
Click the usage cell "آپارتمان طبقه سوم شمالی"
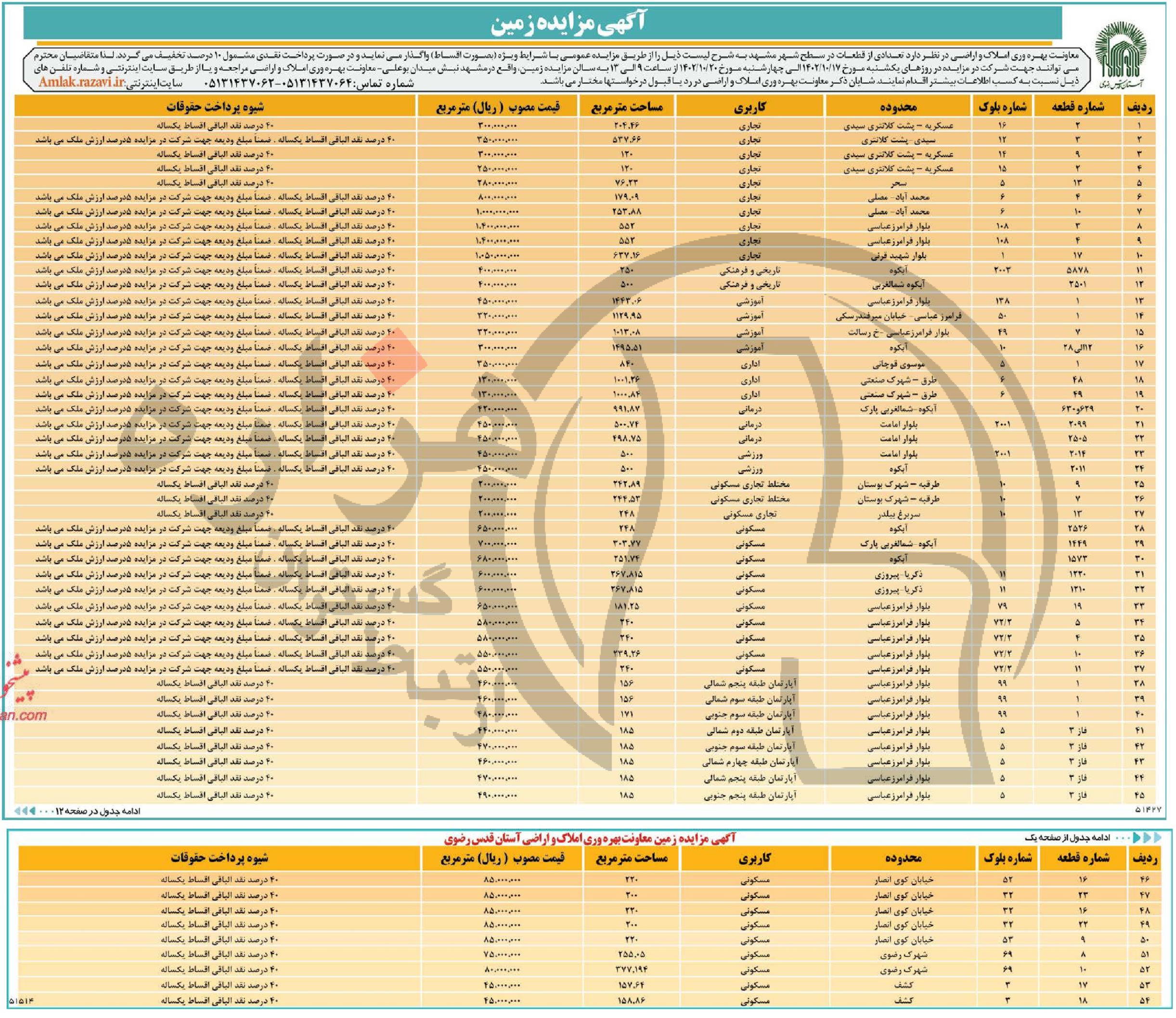point(750,699)
